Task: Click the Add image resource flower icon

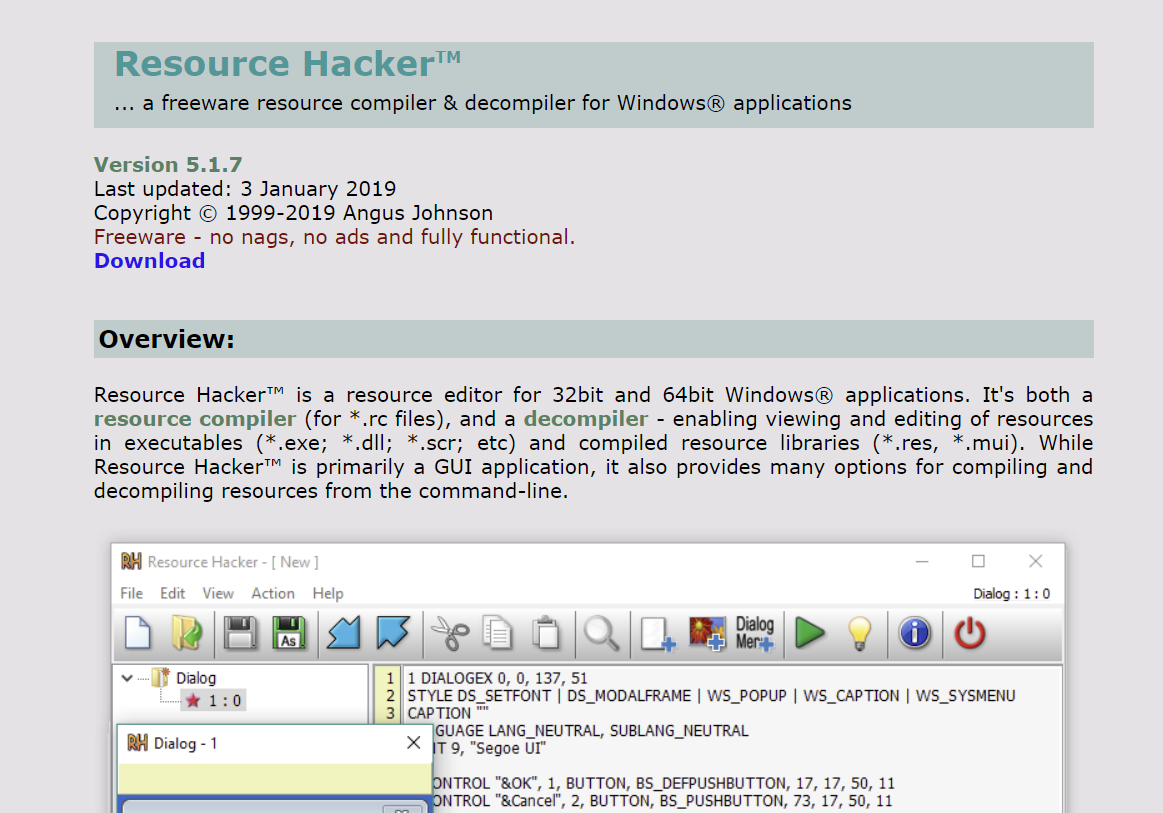Action: coord(707,633)
